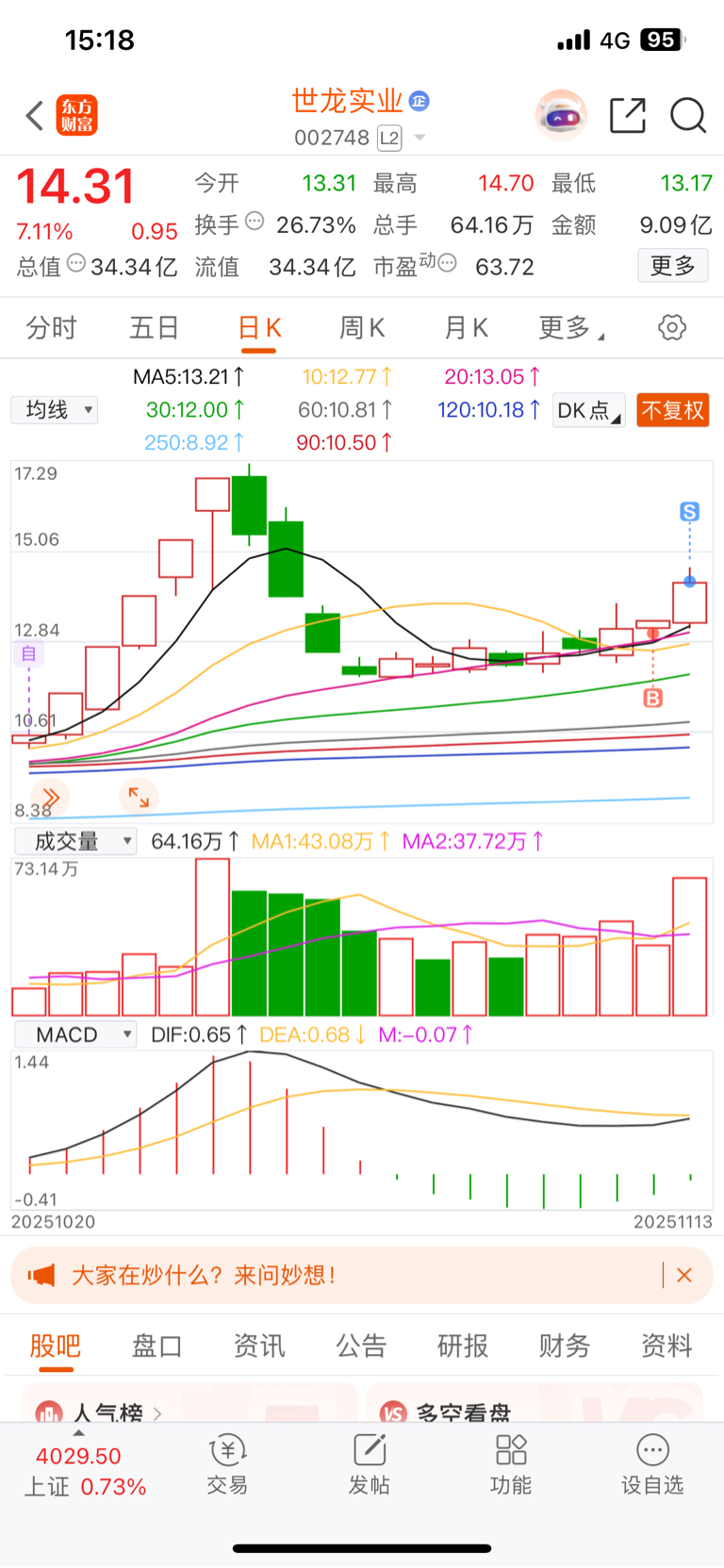Tap the 人气榜 ranking icon
The image size is (724, 1568).
point(48,1412)
